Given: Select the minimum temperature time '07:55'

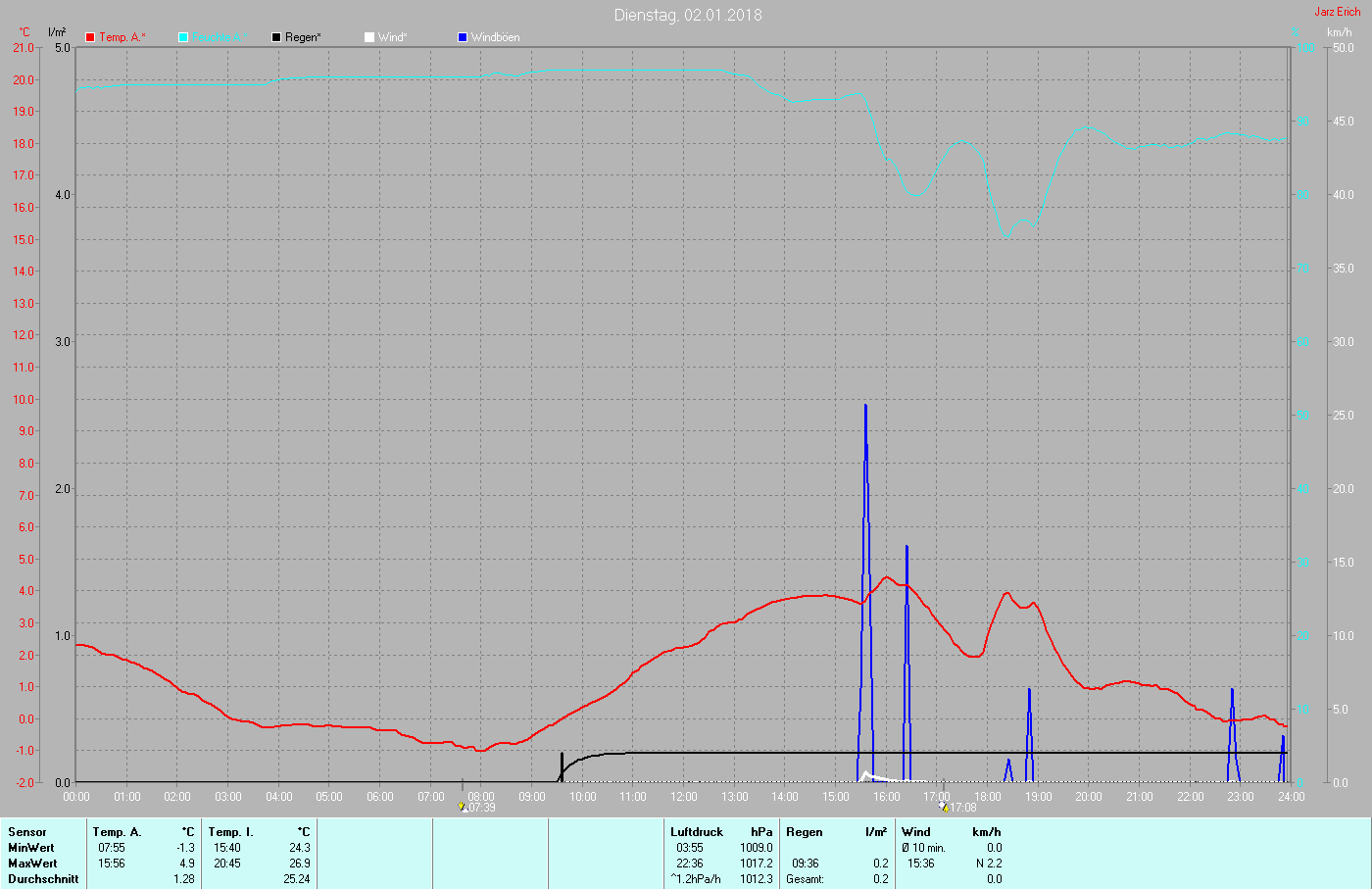Looking at the screenshot, I should click(112, 848).
